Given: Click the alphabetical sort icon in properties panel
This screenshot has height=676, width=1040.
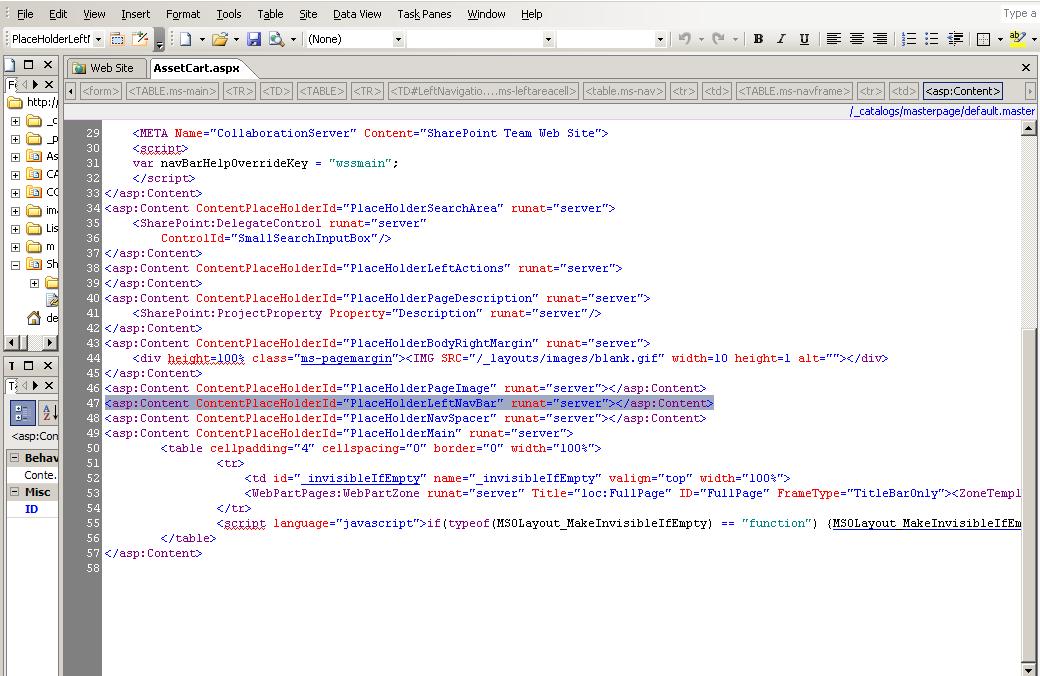Looking at the screenshot, I should click(48, 413).
